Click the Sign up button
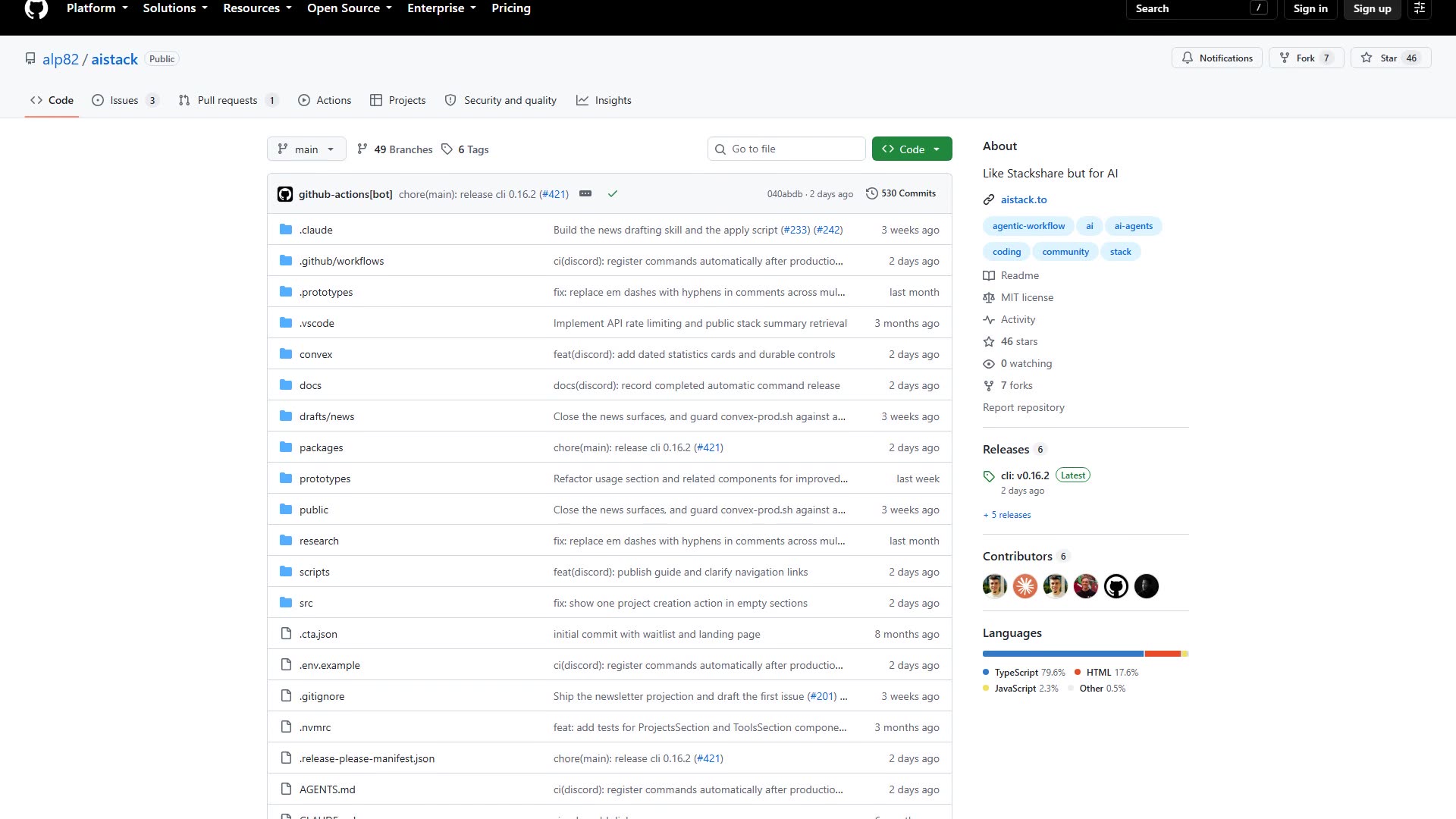Image resolution: width=1456 pixels, height=819 pixels. click(1372, 8)
